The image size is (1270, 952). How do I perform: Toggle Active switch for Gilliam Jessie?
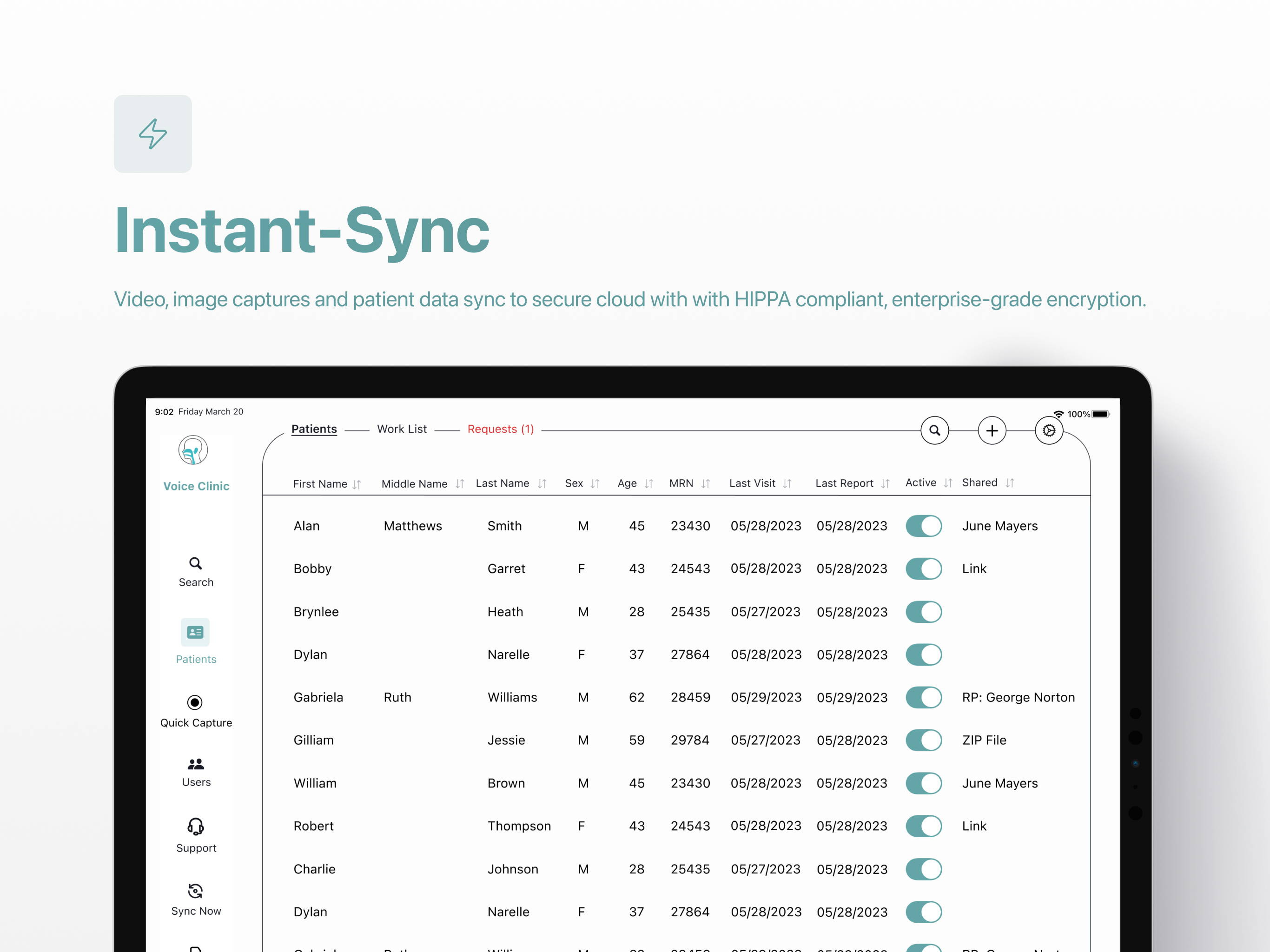pos(923,740)
